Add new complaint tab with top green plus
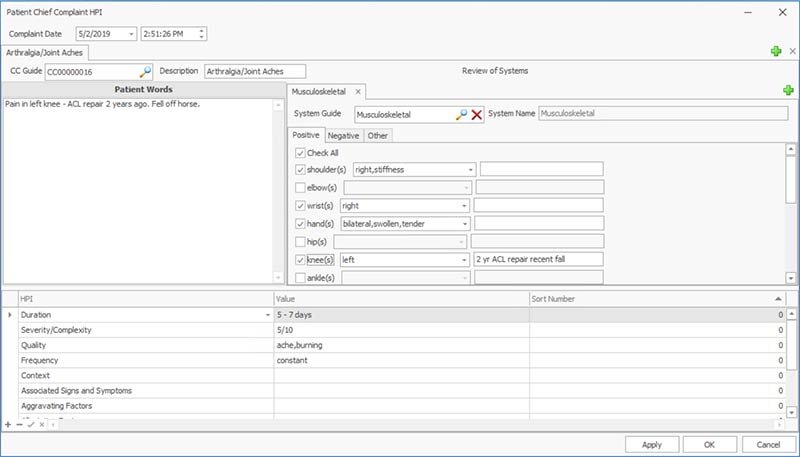The image size is (800, 457). pos(776,51)
